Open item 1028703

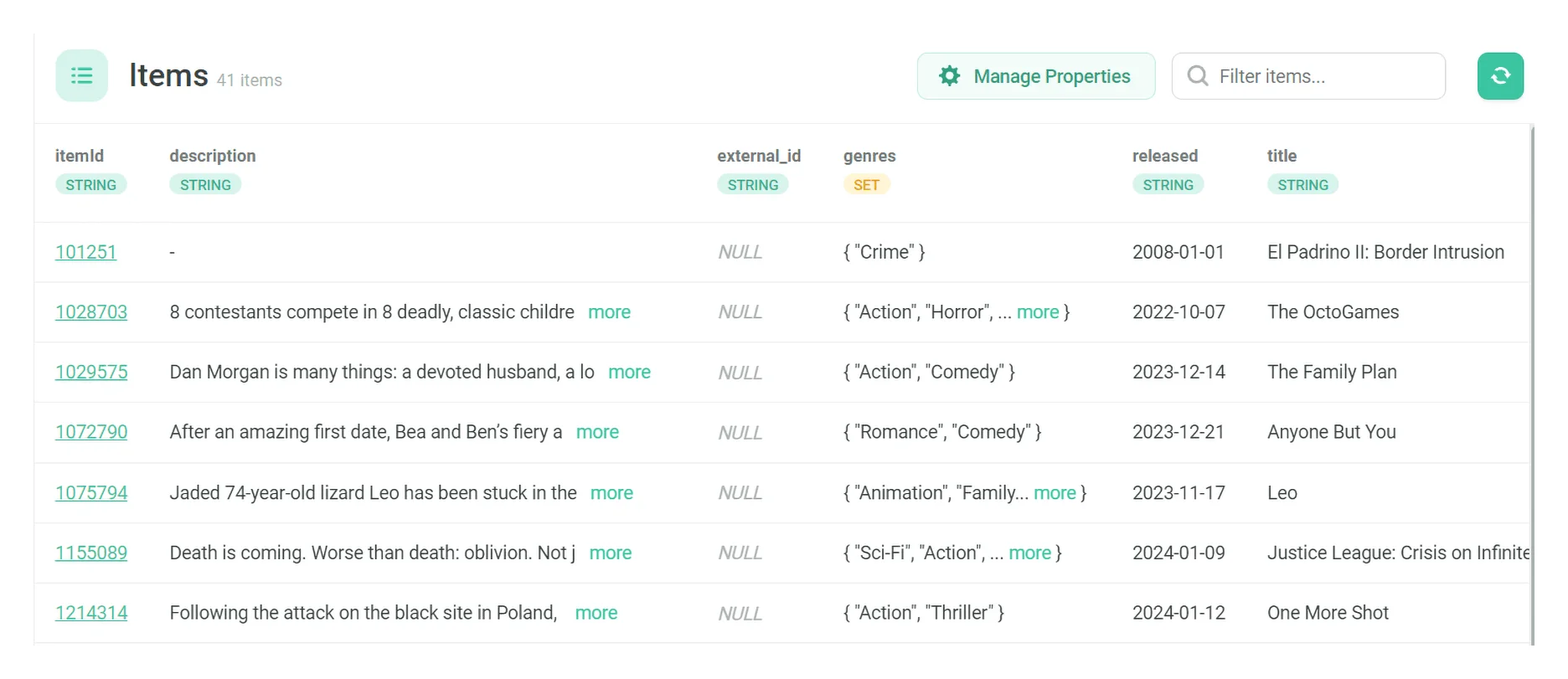[91, 312]
